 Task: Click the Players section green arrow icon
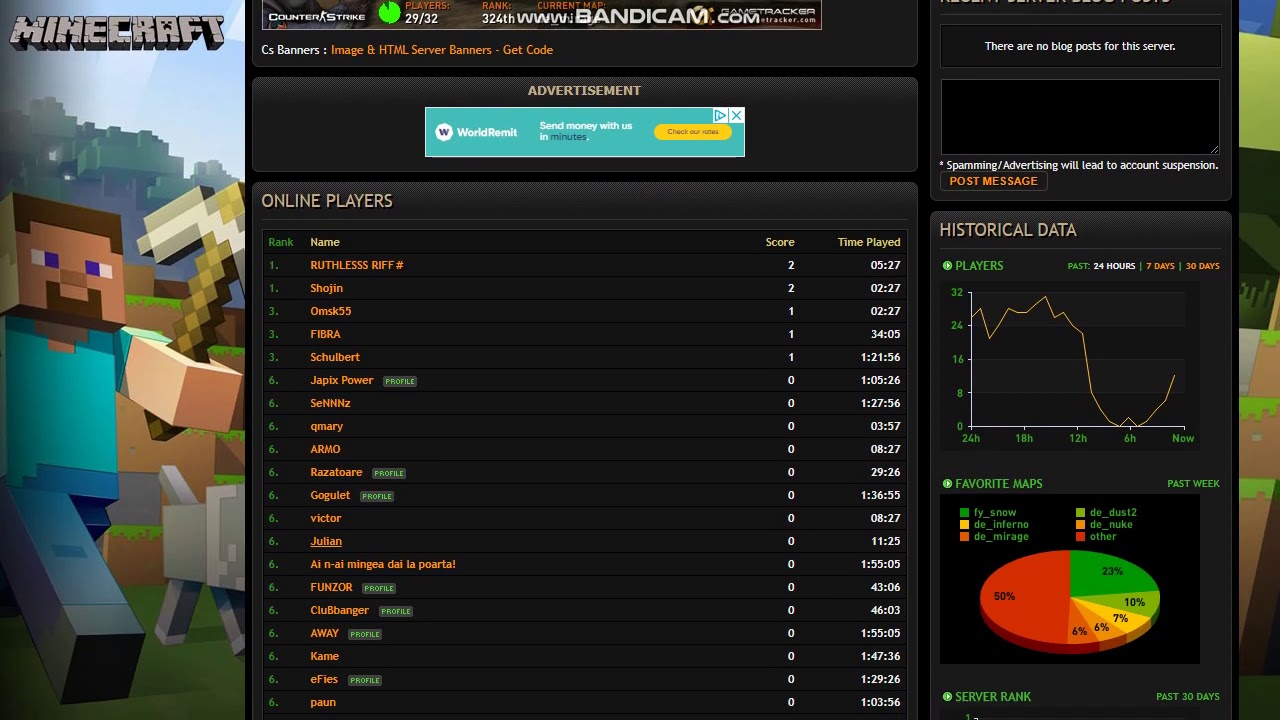pyautogui.click(x=947, y=266)
